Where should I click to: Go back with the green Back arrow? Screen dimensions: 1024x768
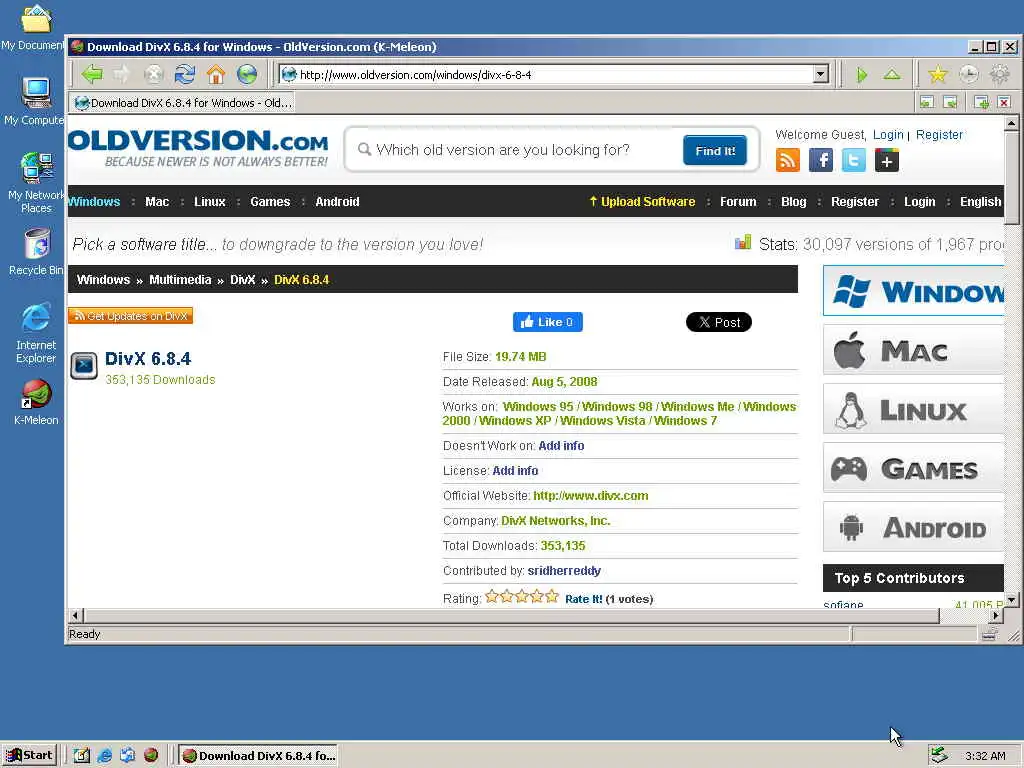(x=92, y=74)
